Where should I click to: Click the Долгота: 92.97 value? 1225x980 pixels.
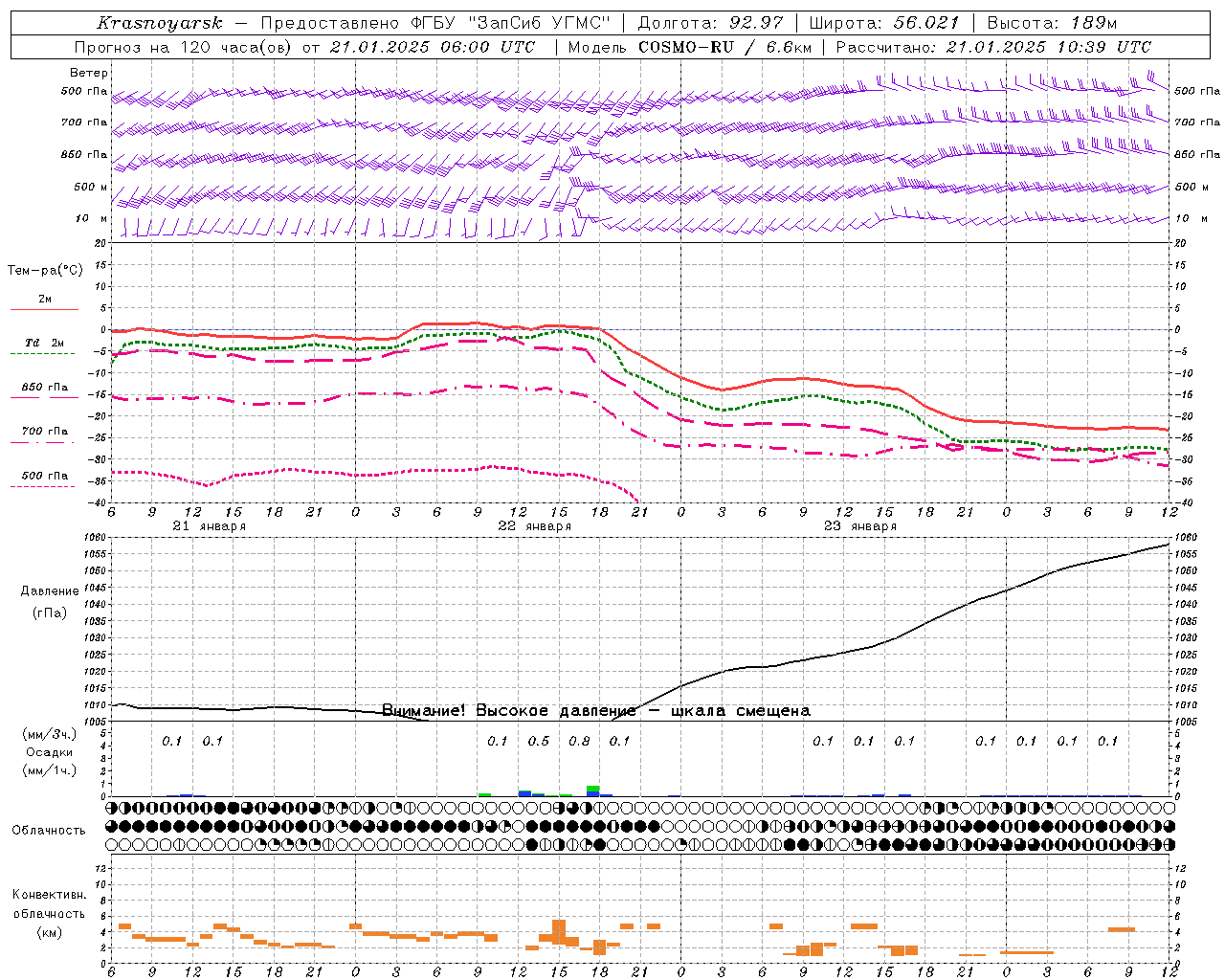(709, 23)
